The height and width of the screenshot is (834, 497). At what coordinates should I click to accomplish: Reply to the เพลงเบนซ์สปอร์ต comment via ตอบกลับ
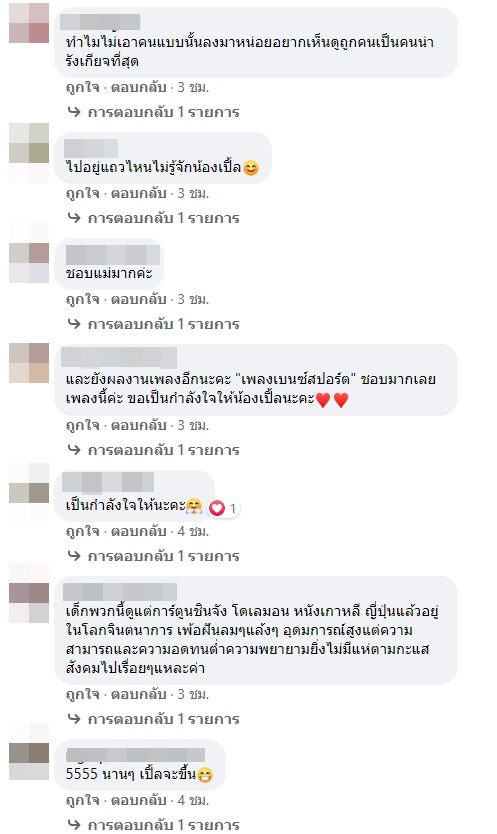(138, 425)
